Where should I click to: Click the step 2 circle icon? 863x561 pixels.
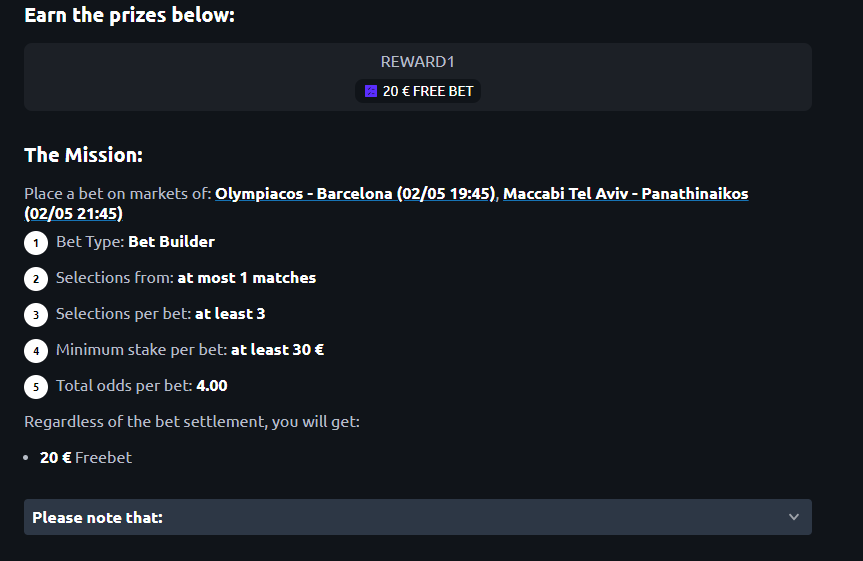[36, 279]
